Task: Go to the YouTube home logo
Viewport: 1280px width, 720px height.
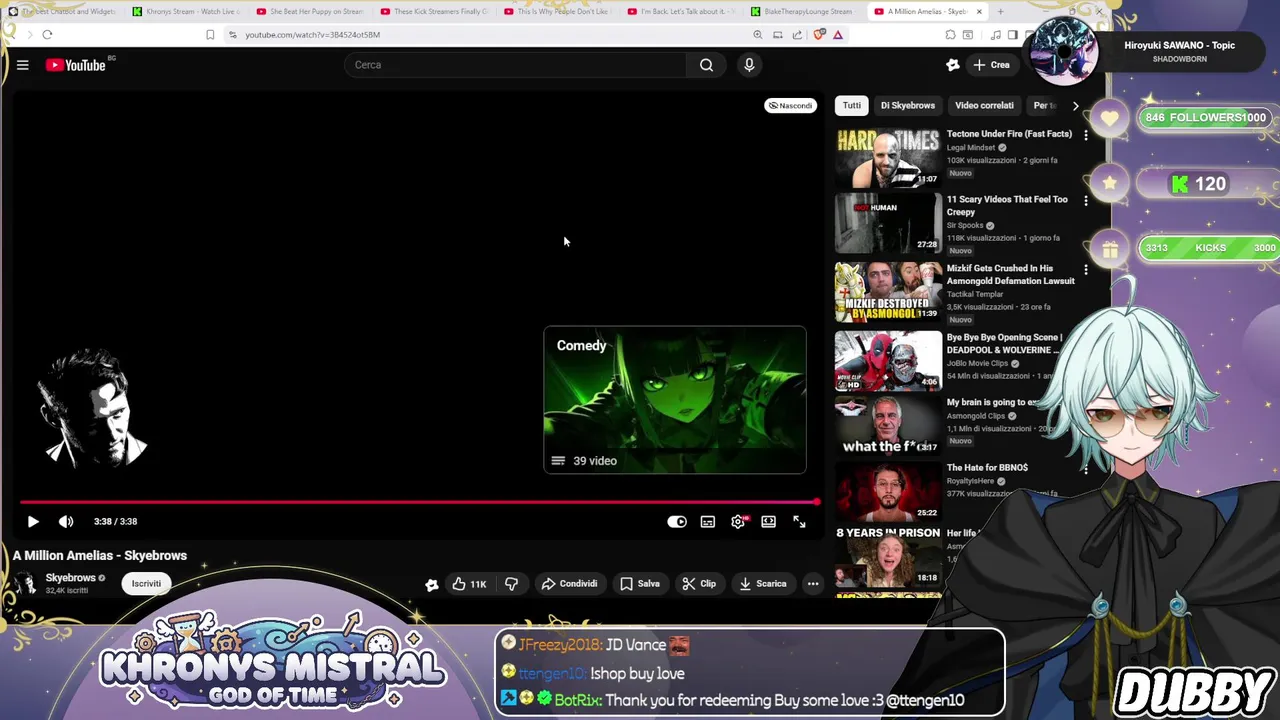Action: (x=76, y=65)
